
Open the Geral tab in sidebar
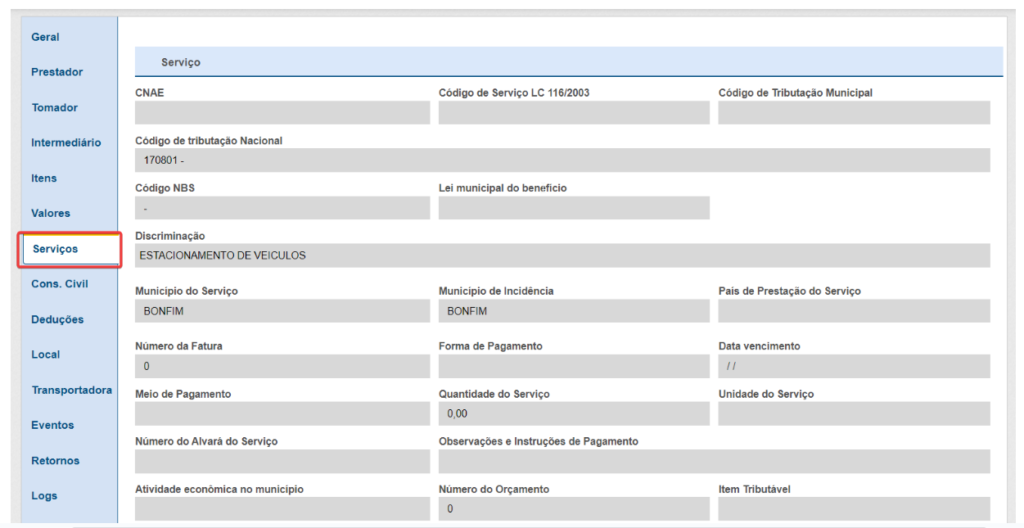point(46,37)
